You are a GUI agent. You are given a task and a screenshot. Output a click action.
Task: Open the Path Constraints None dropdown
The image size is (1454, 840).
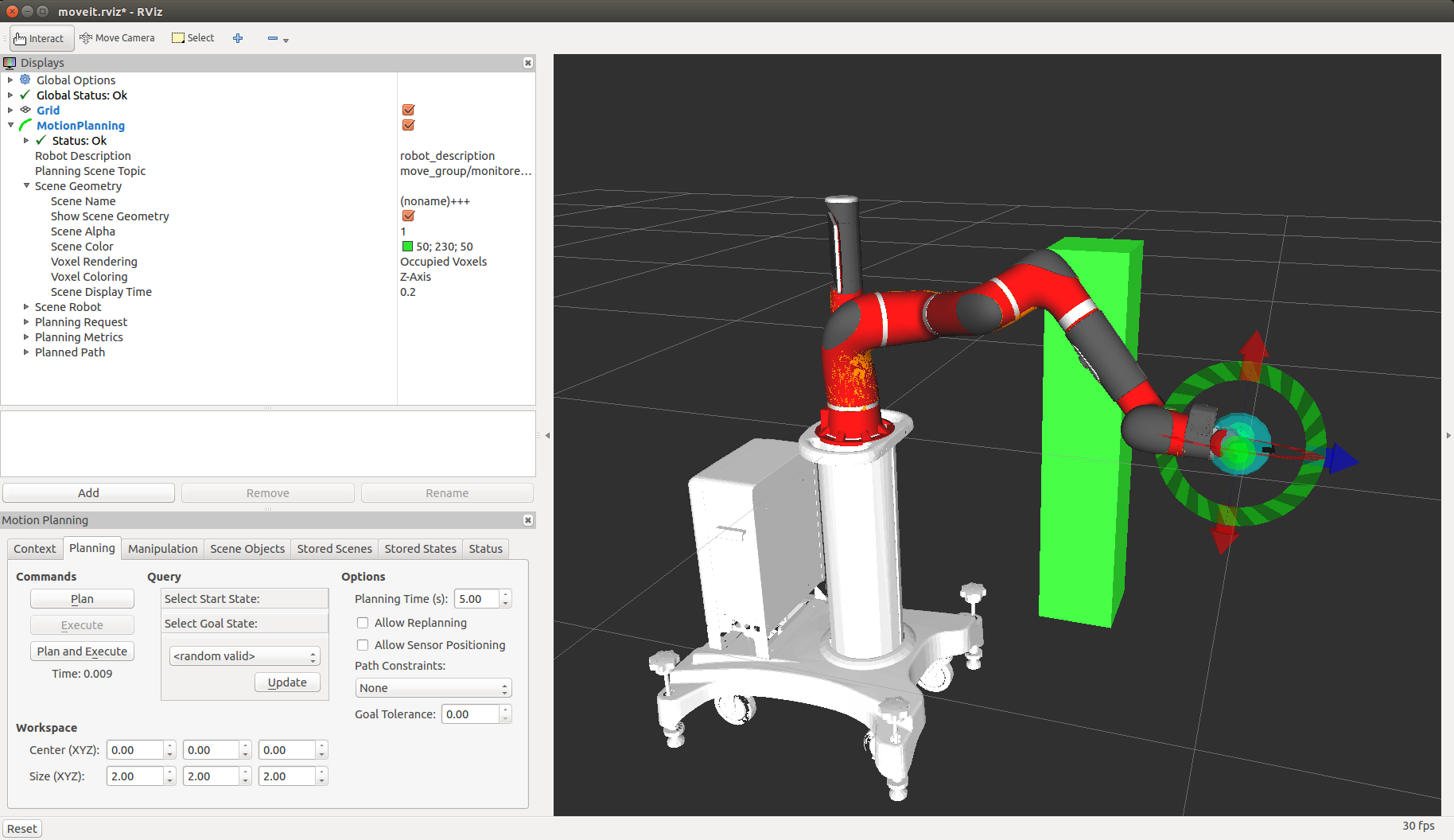tap(433, 688)
